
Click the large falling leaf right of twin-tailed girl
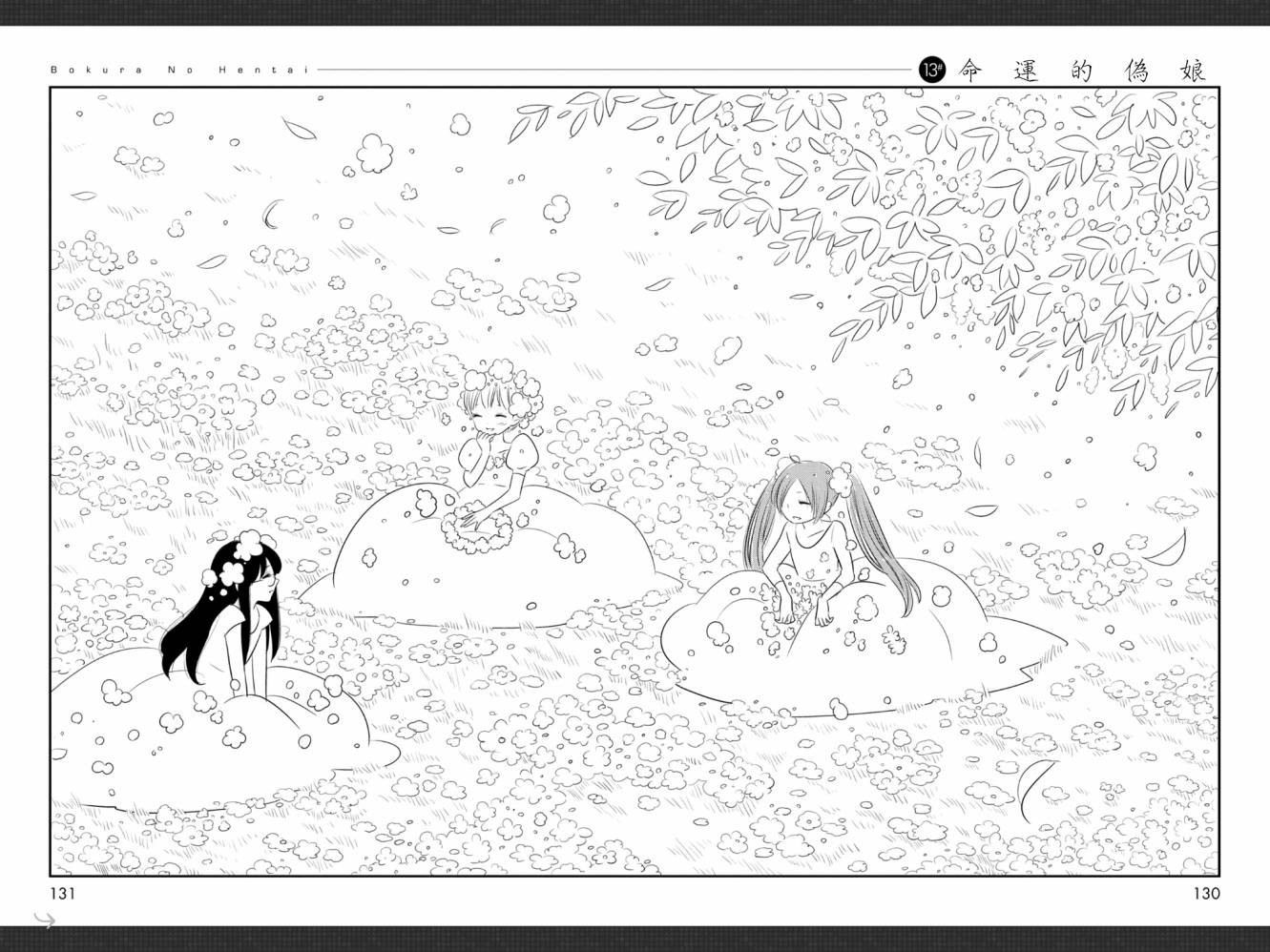pos(1166,548)
